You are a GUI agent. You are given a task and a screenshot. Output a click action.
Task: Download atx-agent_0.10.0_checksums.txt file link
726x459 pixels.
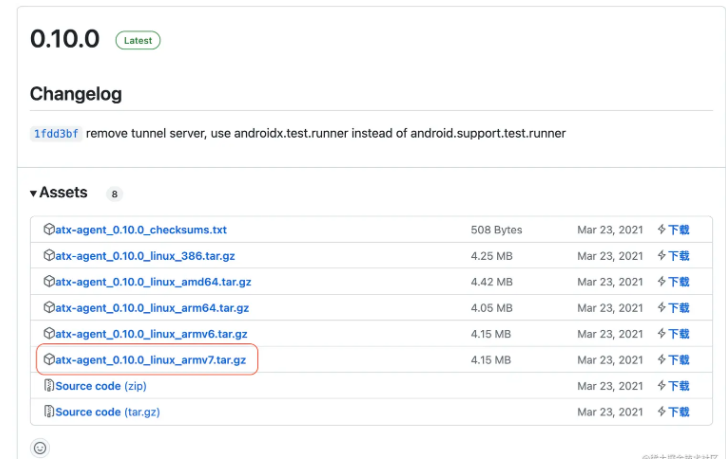(141, 230)
